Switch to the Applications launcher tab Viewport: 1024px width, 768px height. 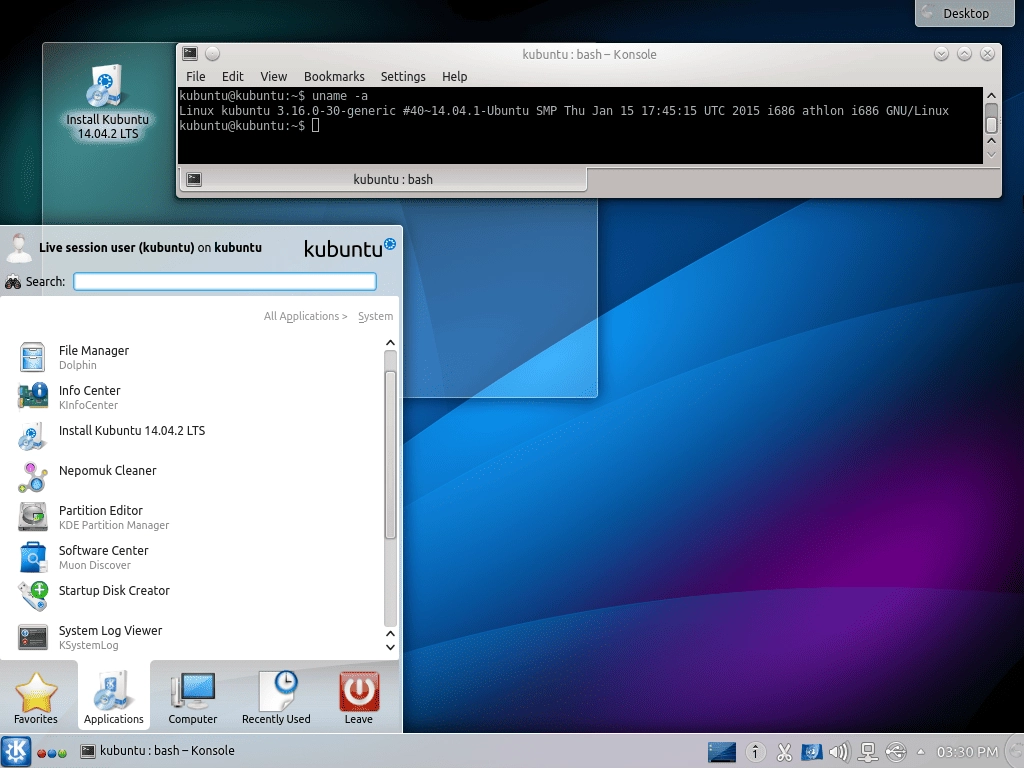[114, 696]
